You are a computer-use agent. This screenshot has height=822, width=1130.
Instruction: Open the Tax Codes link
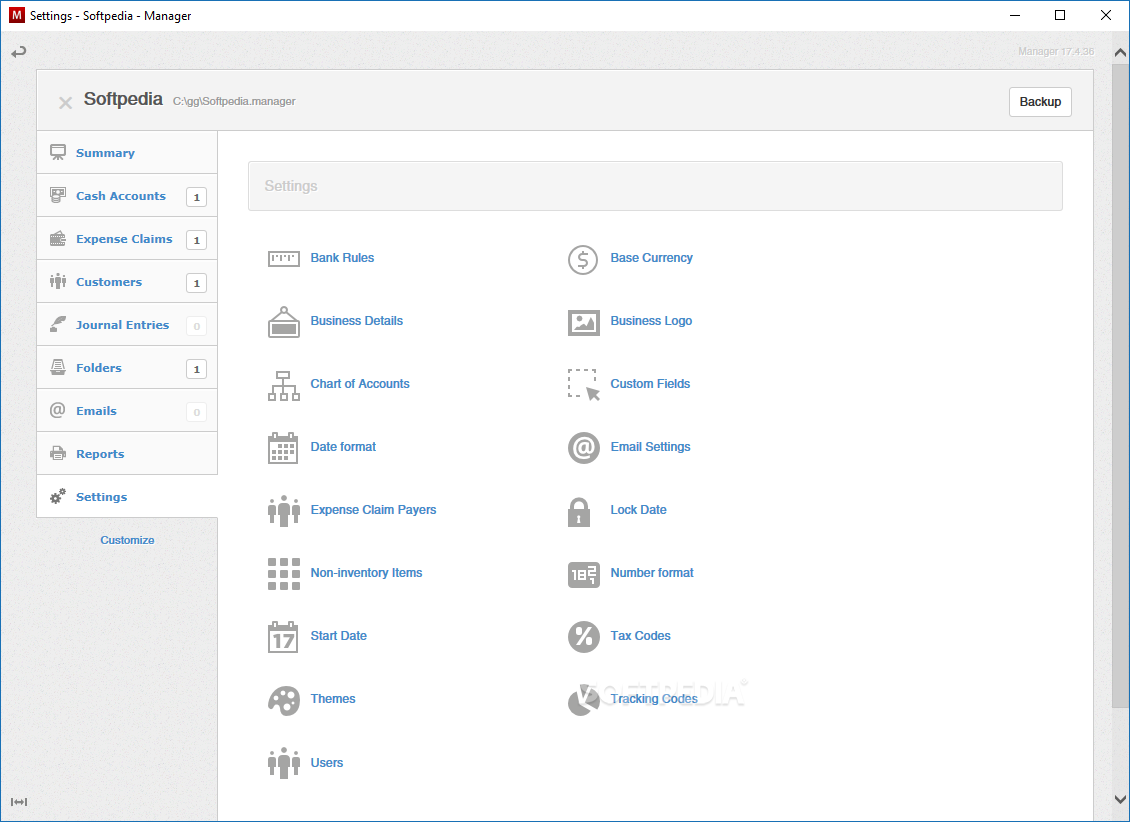(641, 635)
